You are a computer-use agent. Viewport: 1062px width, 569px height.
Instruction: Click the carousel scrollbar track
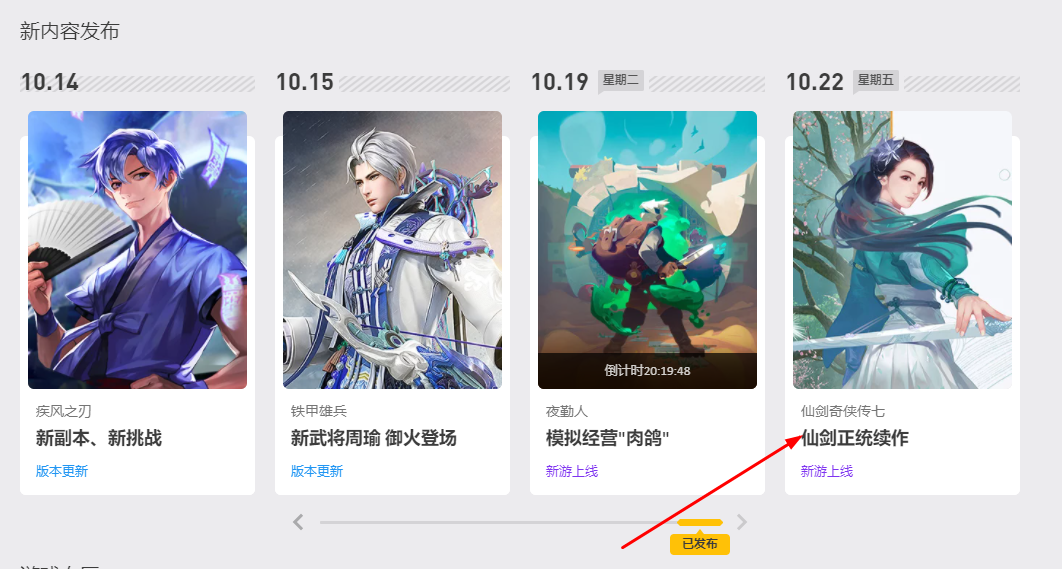[x=521, y=522]
